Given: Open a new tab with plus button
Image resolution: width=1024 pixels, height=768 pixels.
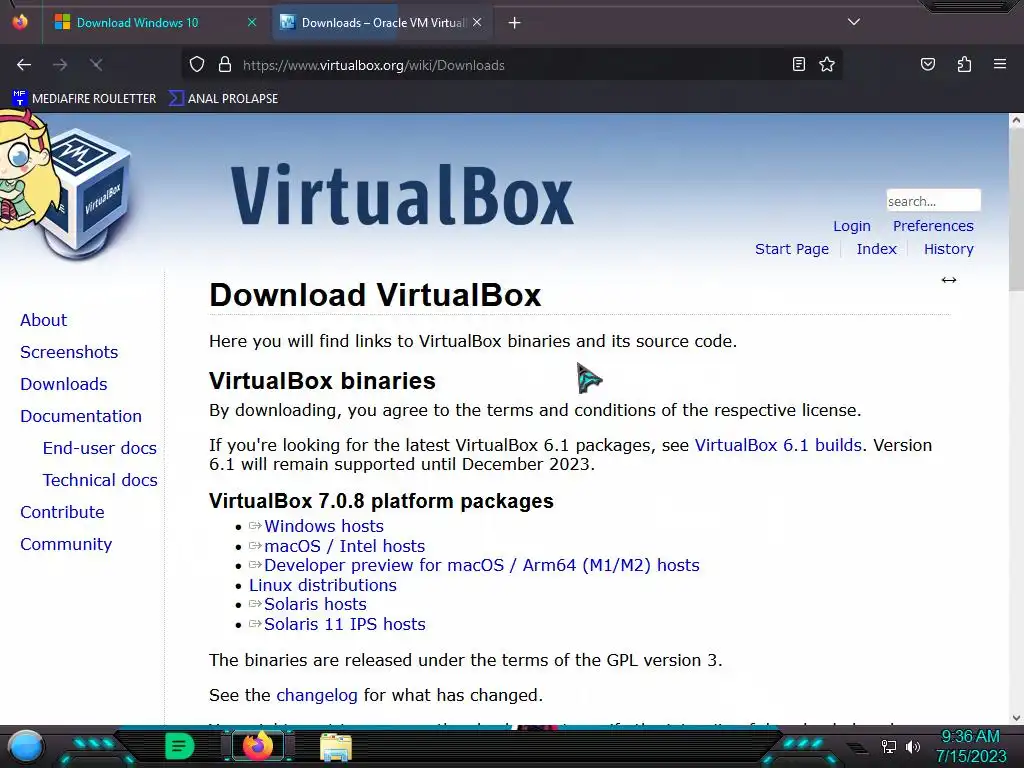Looking at the screenshot, I should click(514, 23).
